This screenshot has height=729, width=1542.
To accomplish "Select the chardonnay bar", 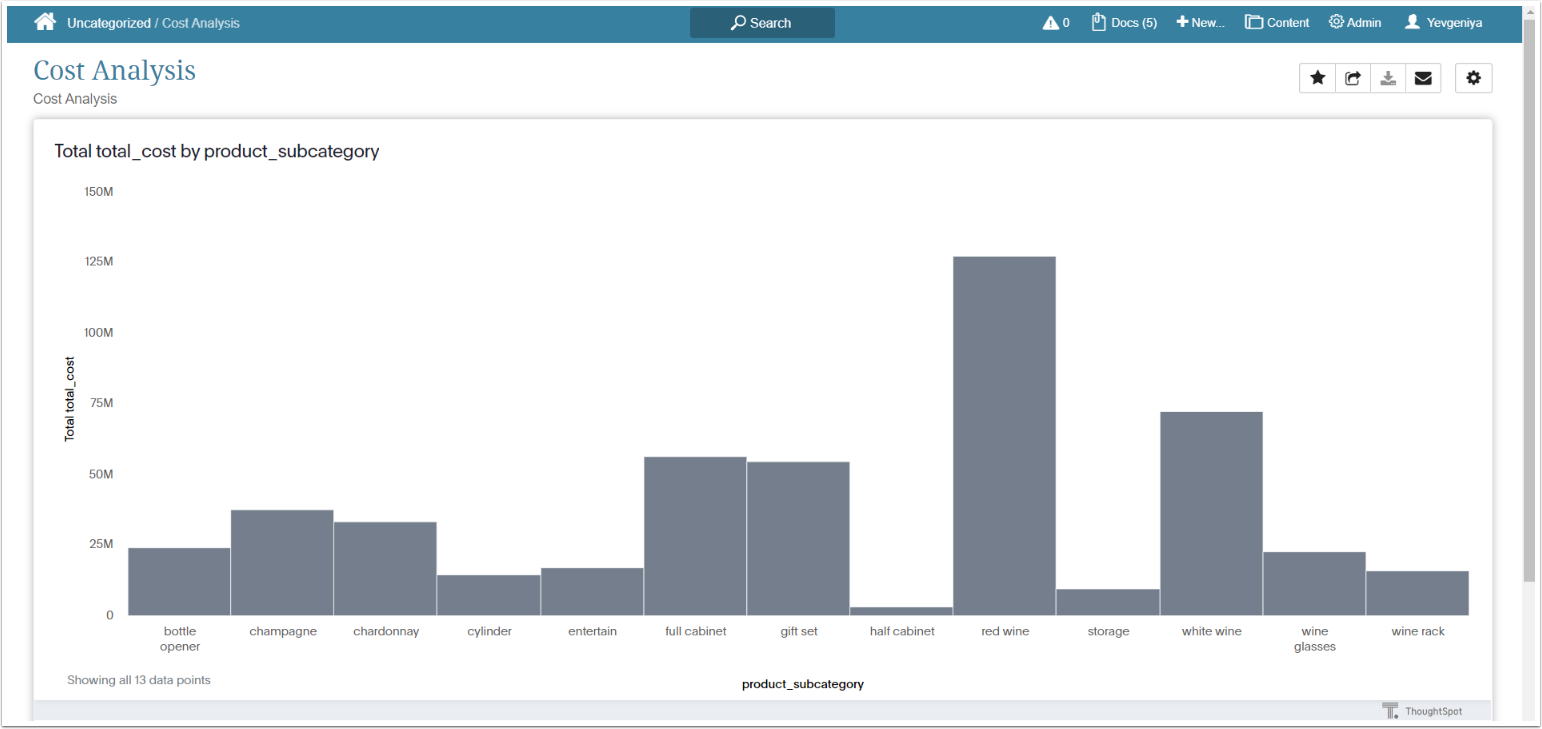I will (385, 569).
